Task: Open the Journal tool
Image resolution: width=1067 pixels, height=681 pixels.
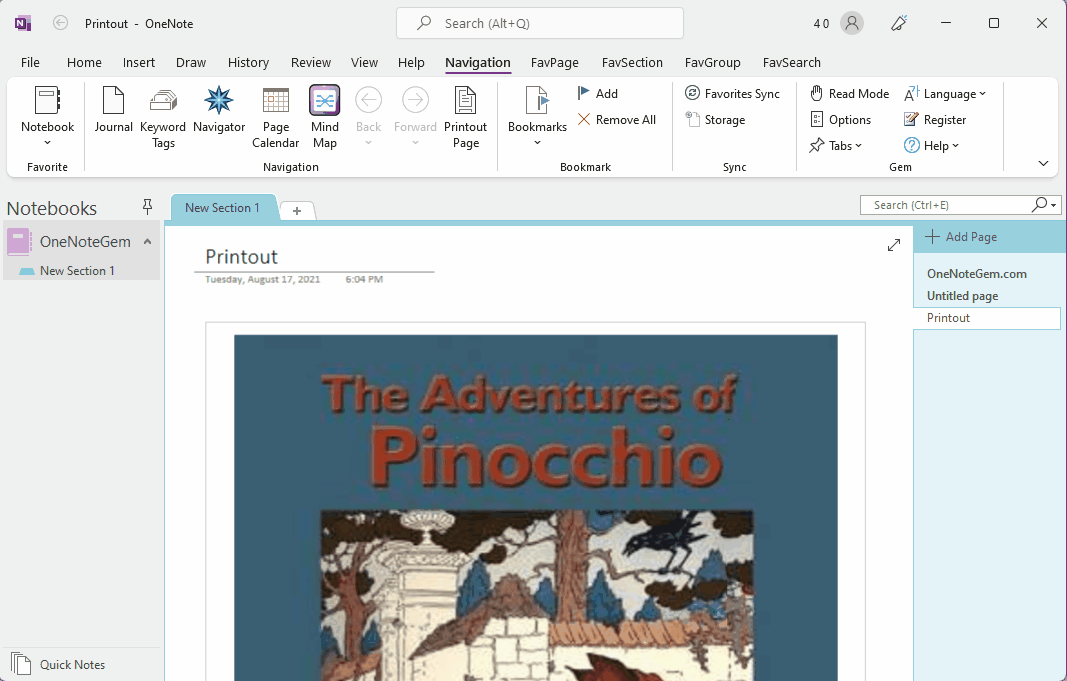Action: click(113, 109)
